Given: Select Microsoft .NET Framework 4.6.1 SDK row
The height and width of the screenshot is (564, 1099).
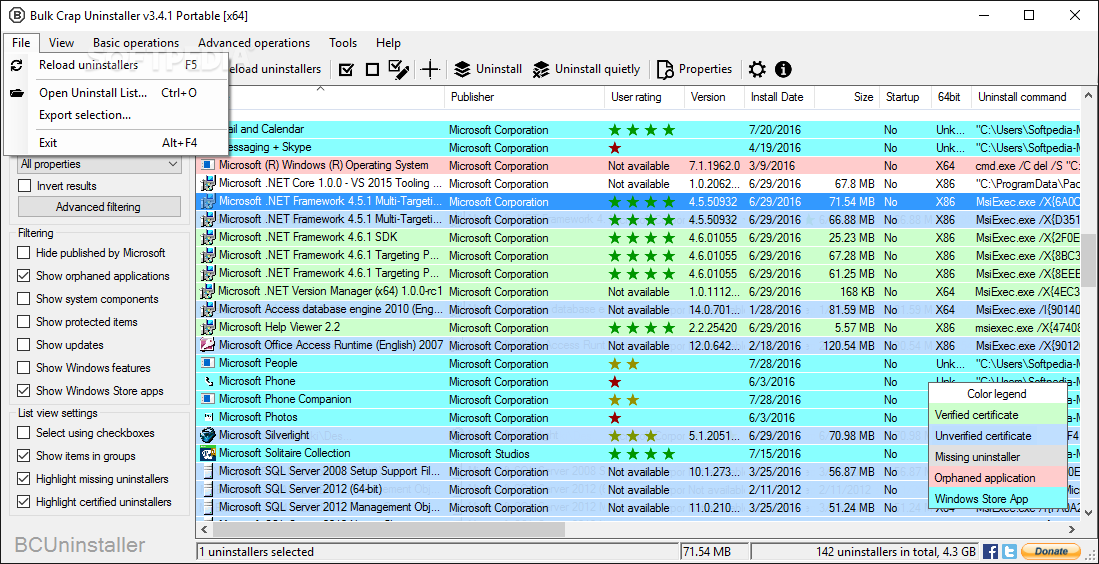Looking at the screenshot, I should point(639,238).
